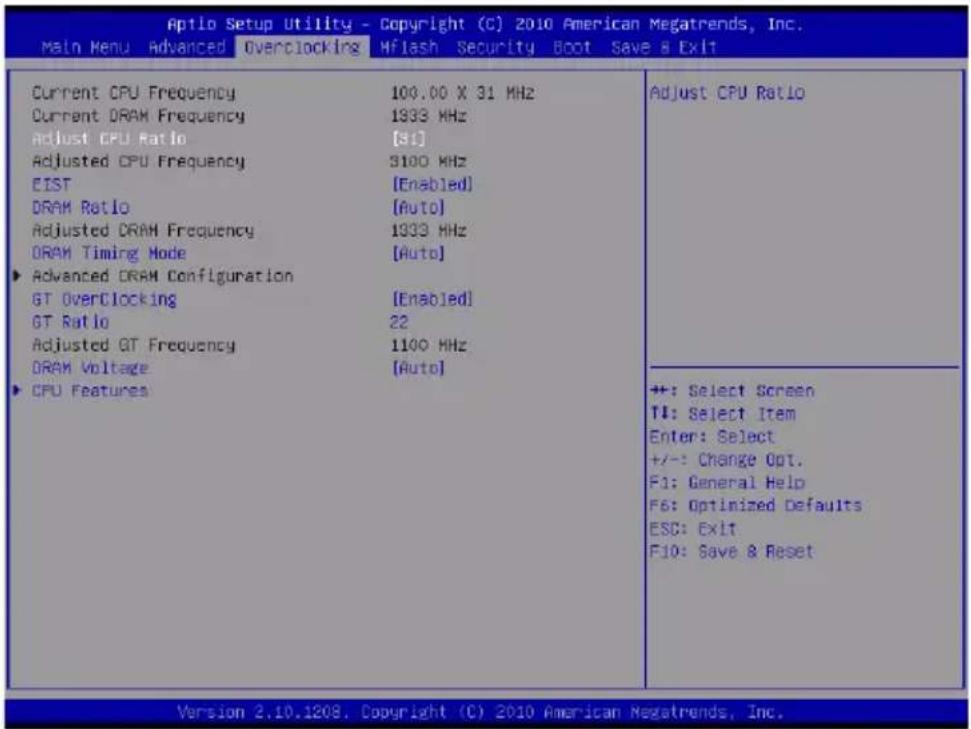The image size is (971, 729).
Task: Click the Select Item key hint
Action: click(722, 414)
